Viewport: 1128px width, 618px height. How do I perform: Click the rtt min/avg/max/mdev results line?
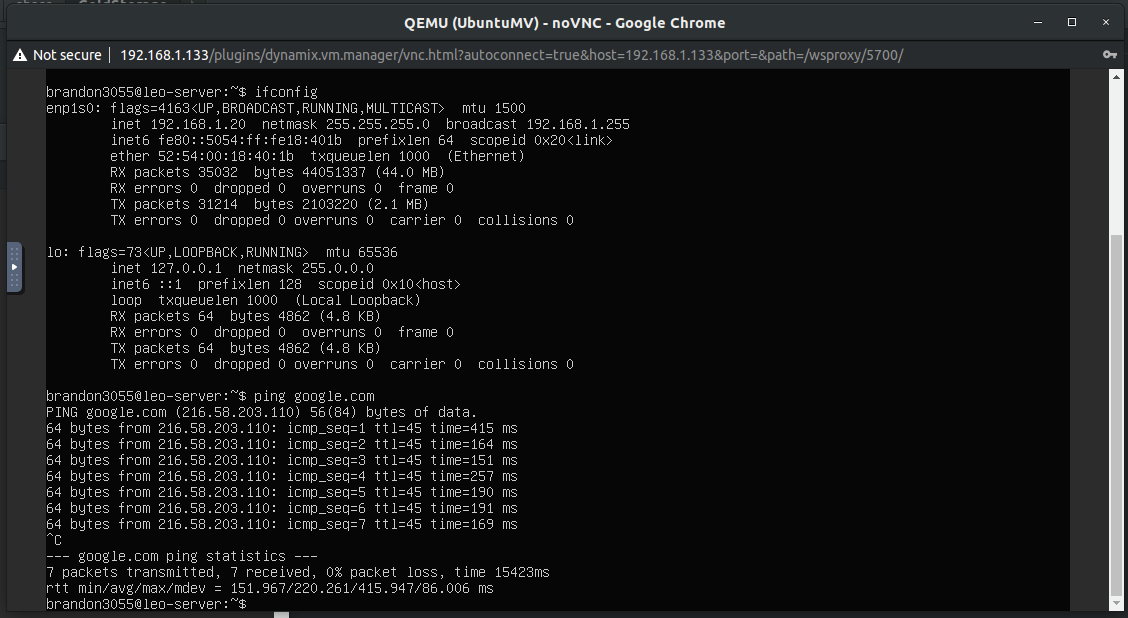pos(270,588)
